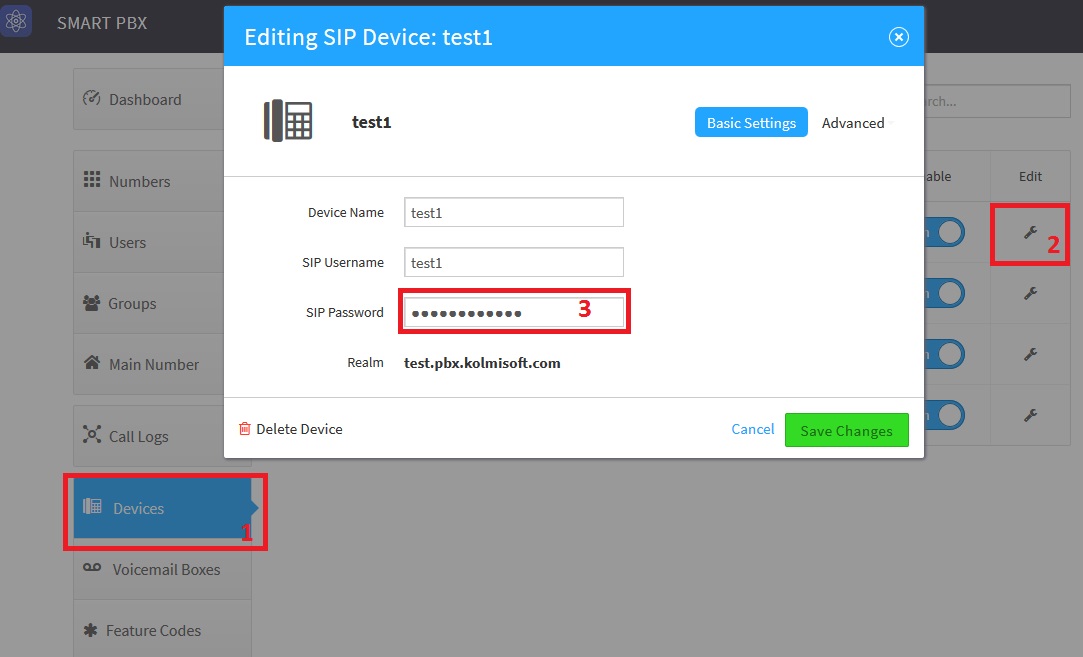1083x657 pixels.
Task: Click the Cancel link
Action: click(752, 429)
